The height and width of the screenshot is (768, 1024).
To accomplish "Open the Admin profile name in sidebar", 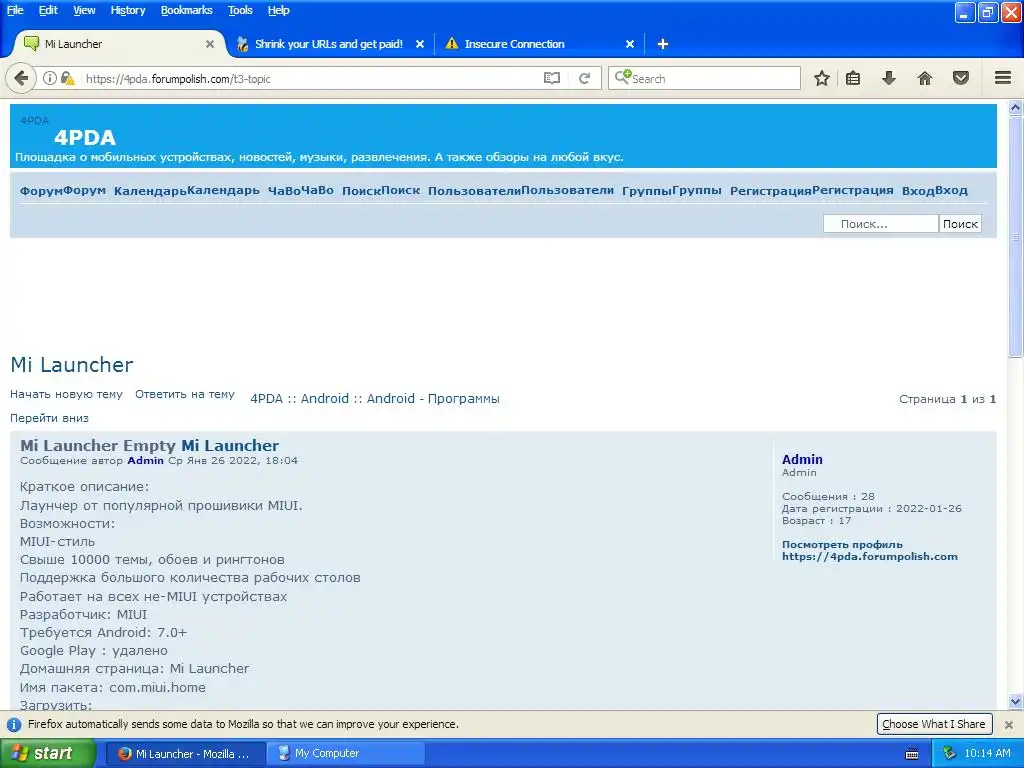I will [802, 459].
